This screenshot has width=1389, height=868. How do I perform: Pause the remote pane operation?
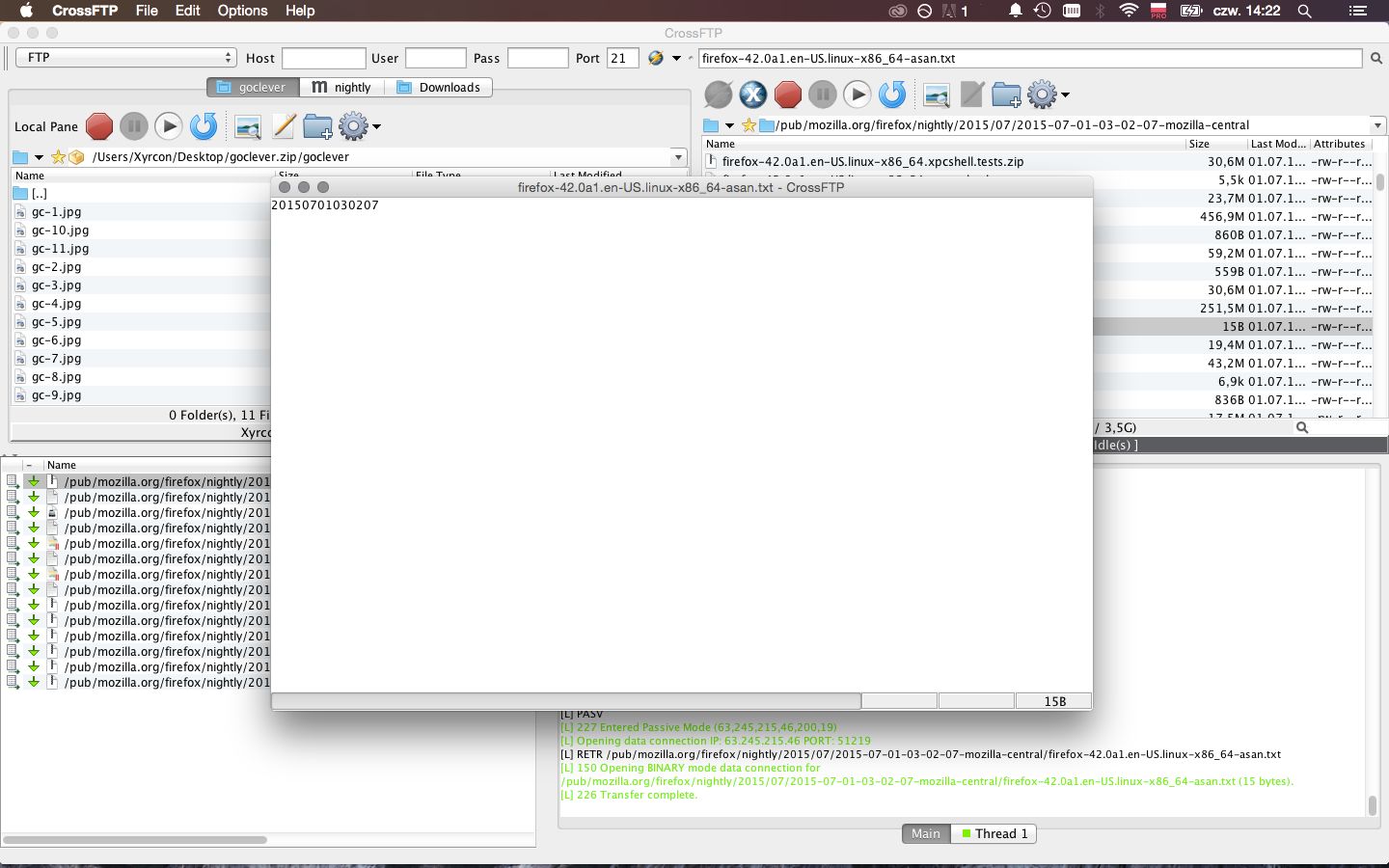click(x=823, y=95)
